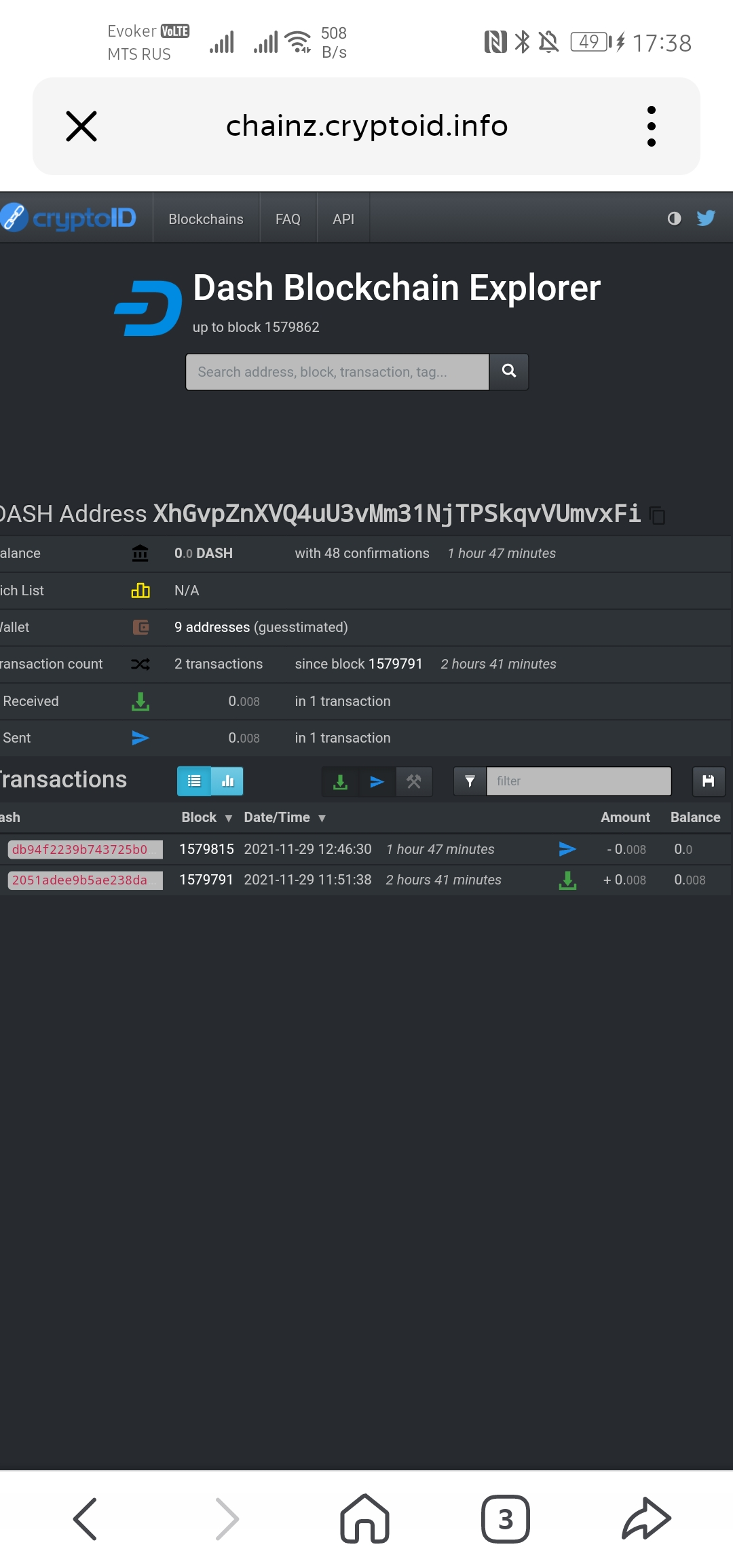Open the cryptoID logo home link
This screenshot has height=1568, width=733.
point(69,218)
